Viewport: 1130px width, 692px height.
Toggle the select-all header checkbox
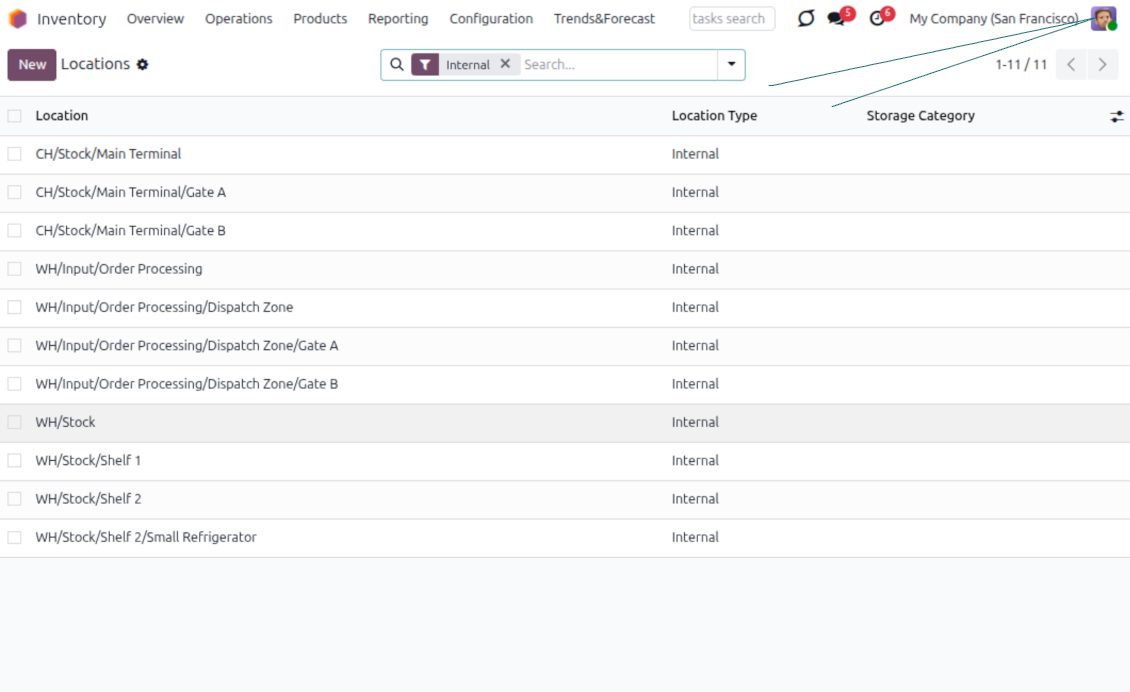coord(14,116)
